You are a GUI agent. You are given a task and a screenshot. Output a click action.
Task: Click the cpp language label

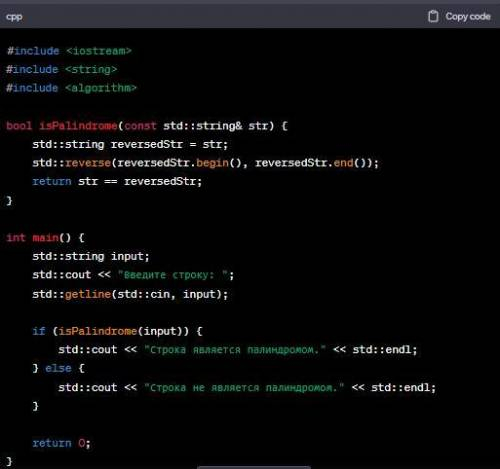coord(14,17)
